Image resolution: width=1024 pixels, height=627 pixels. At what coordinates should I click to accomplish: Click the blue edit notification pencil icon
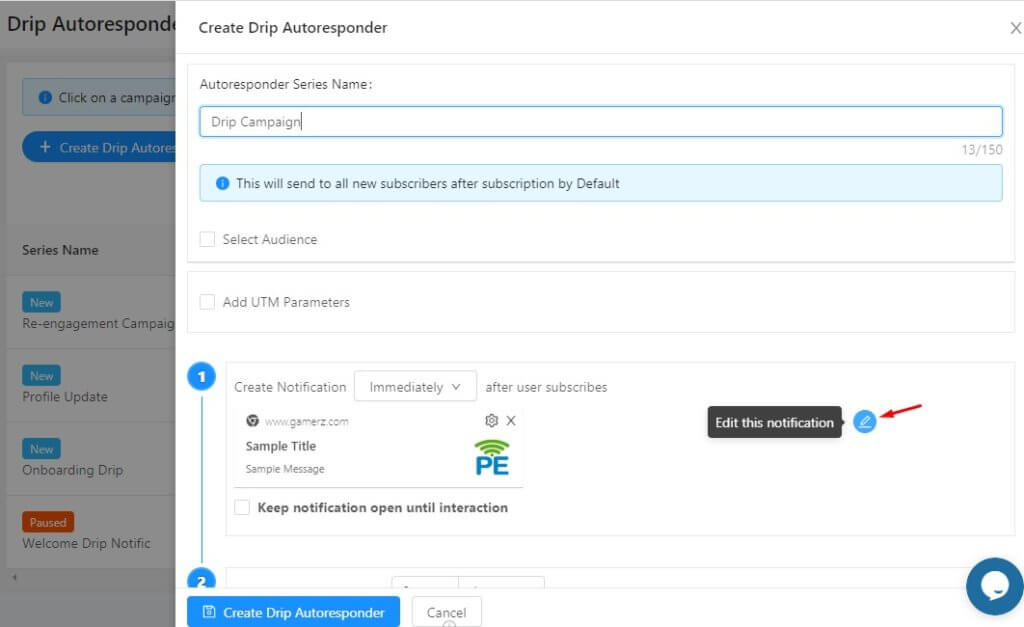click(864, 421)
